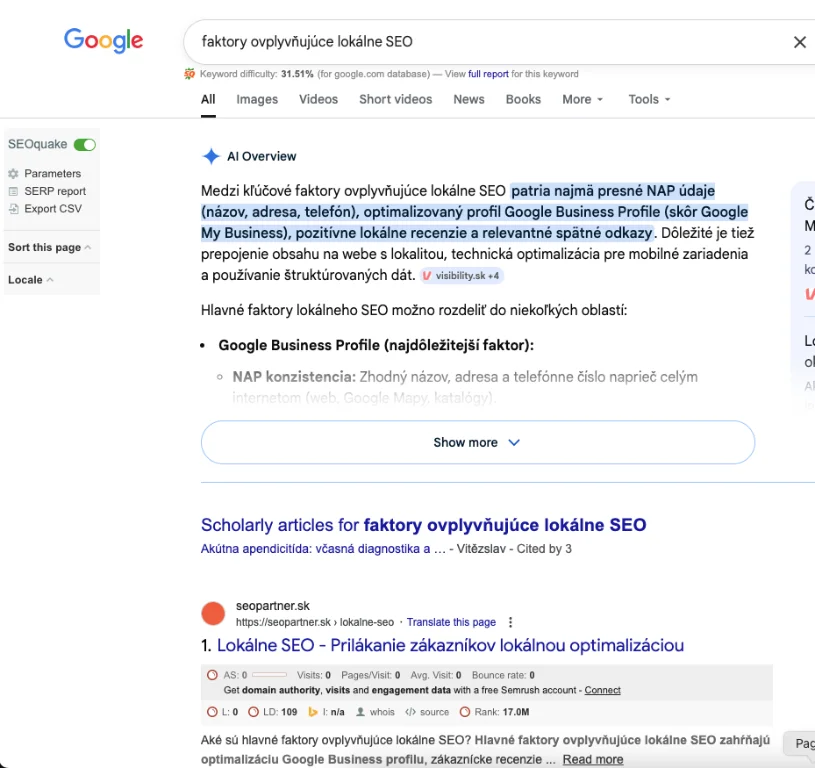
Task: Click the AI Overview sparkle icon
Action: click(211, 156)
